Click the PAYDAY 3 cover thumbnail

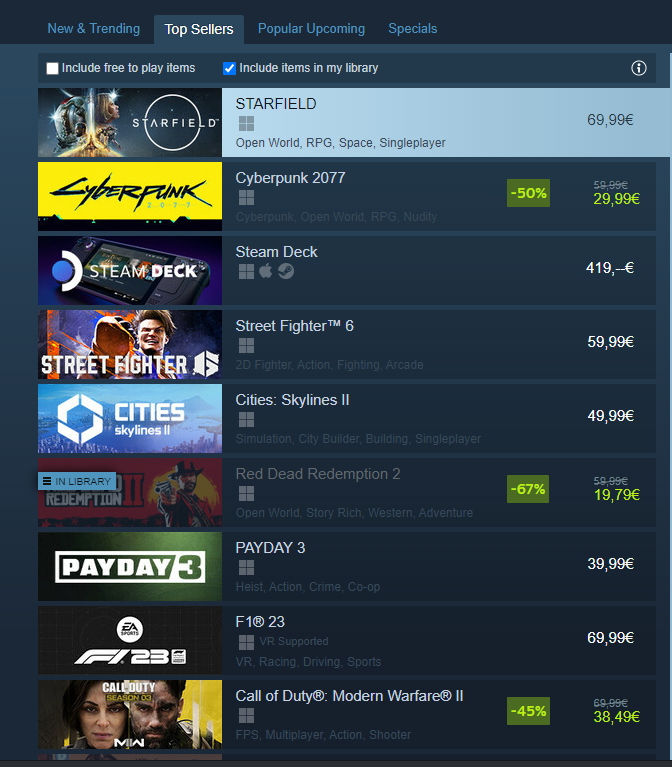click(x=130, y=566)
